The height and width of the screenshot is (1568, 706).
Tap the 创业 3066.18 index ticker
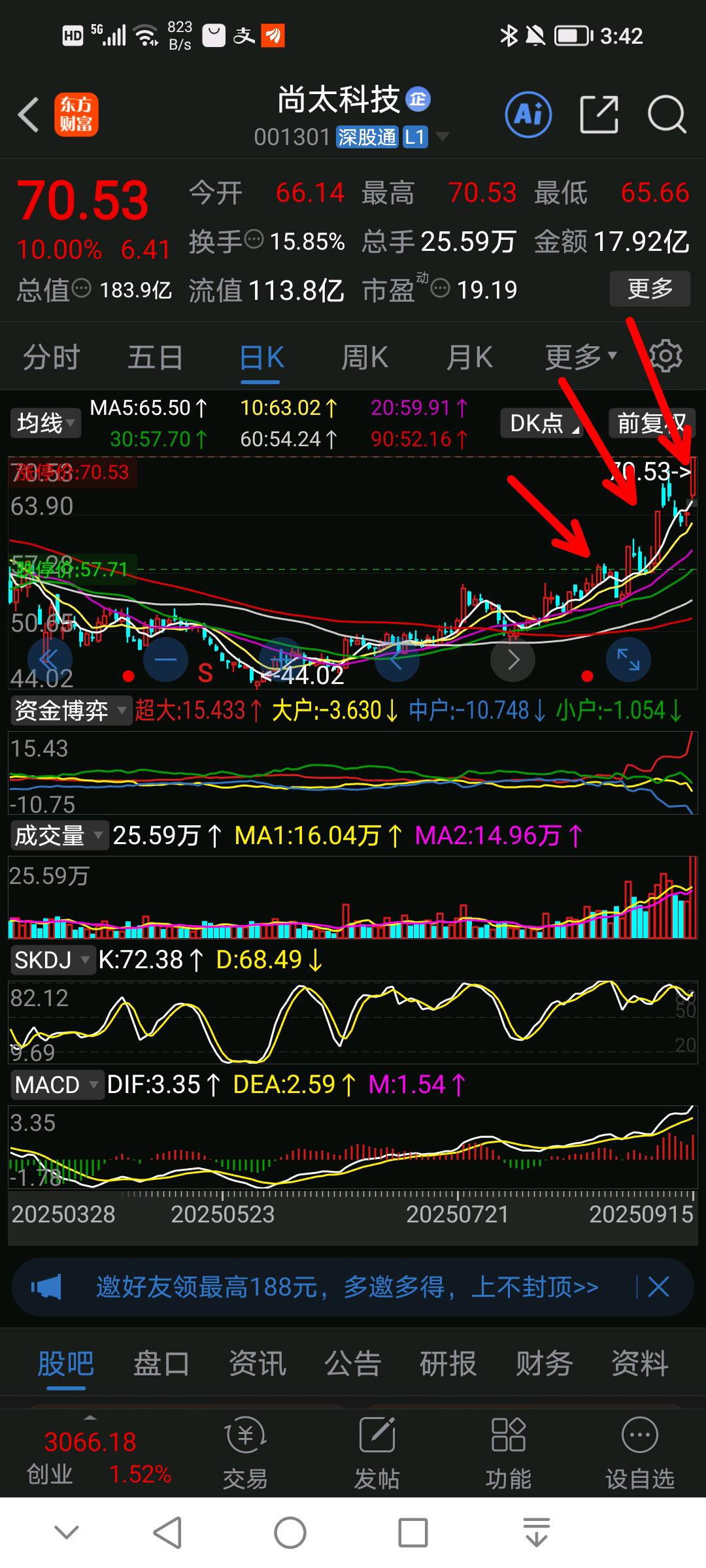(98, 1456)
